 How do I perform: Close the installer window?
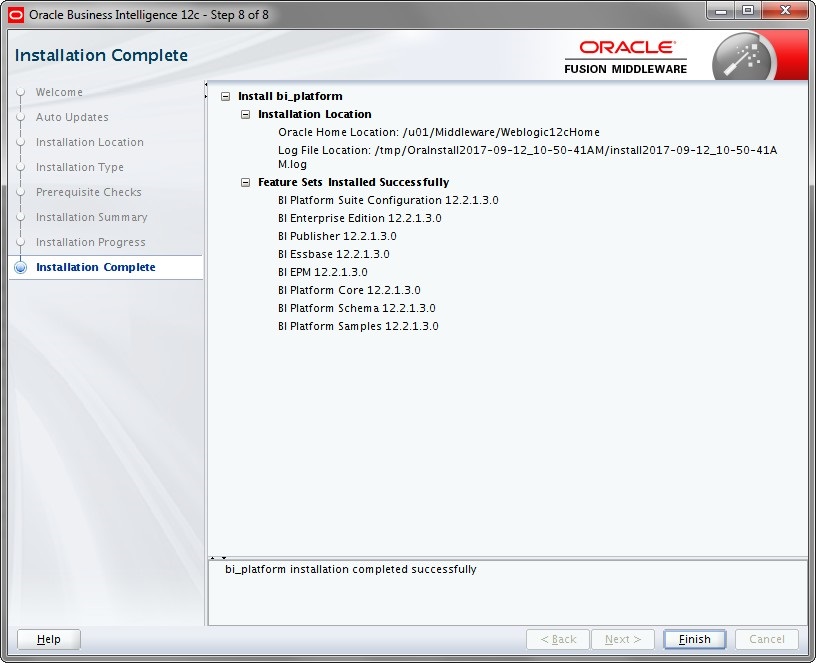pos(785,11)
